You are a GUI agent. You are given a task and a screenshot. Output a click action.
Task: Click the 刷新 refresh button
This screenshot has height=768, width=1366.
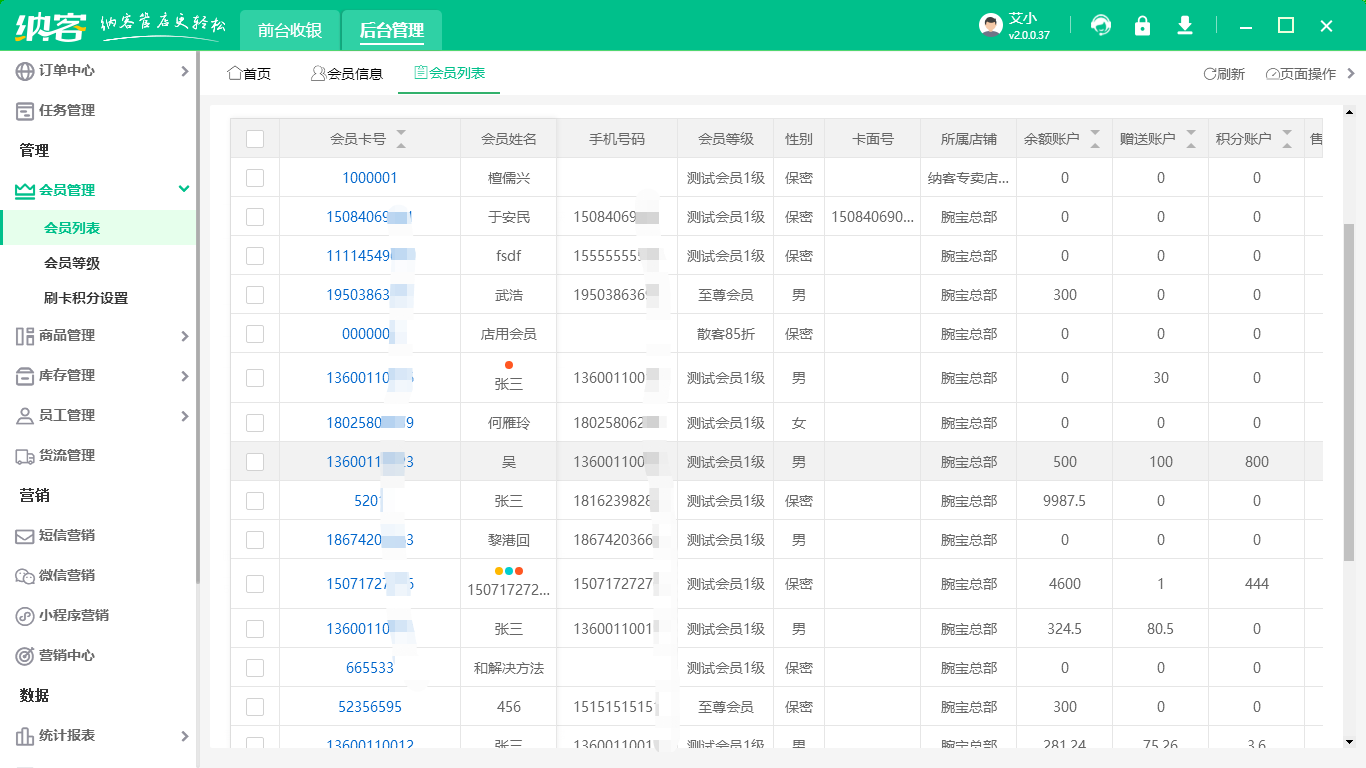[x=1224, y=74]
